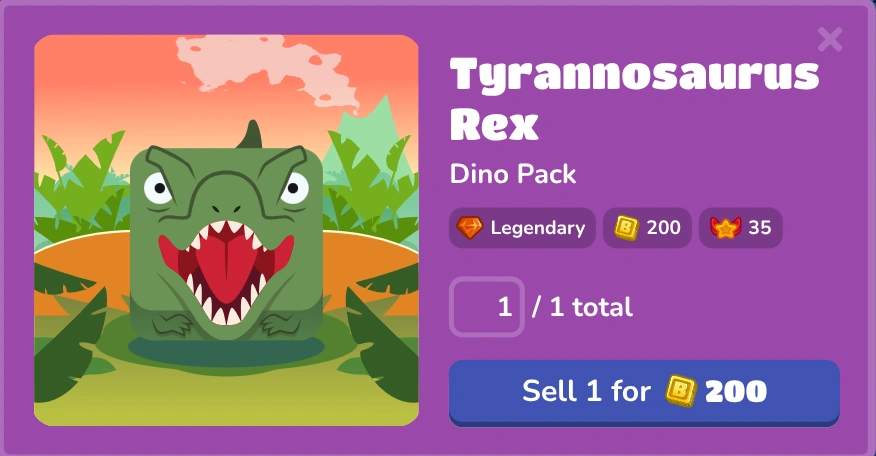Click the Tyrannosaurus Rex title heading
Image resolution: width=876 pixels, height=456 pixels.
[x=634, y=98]
